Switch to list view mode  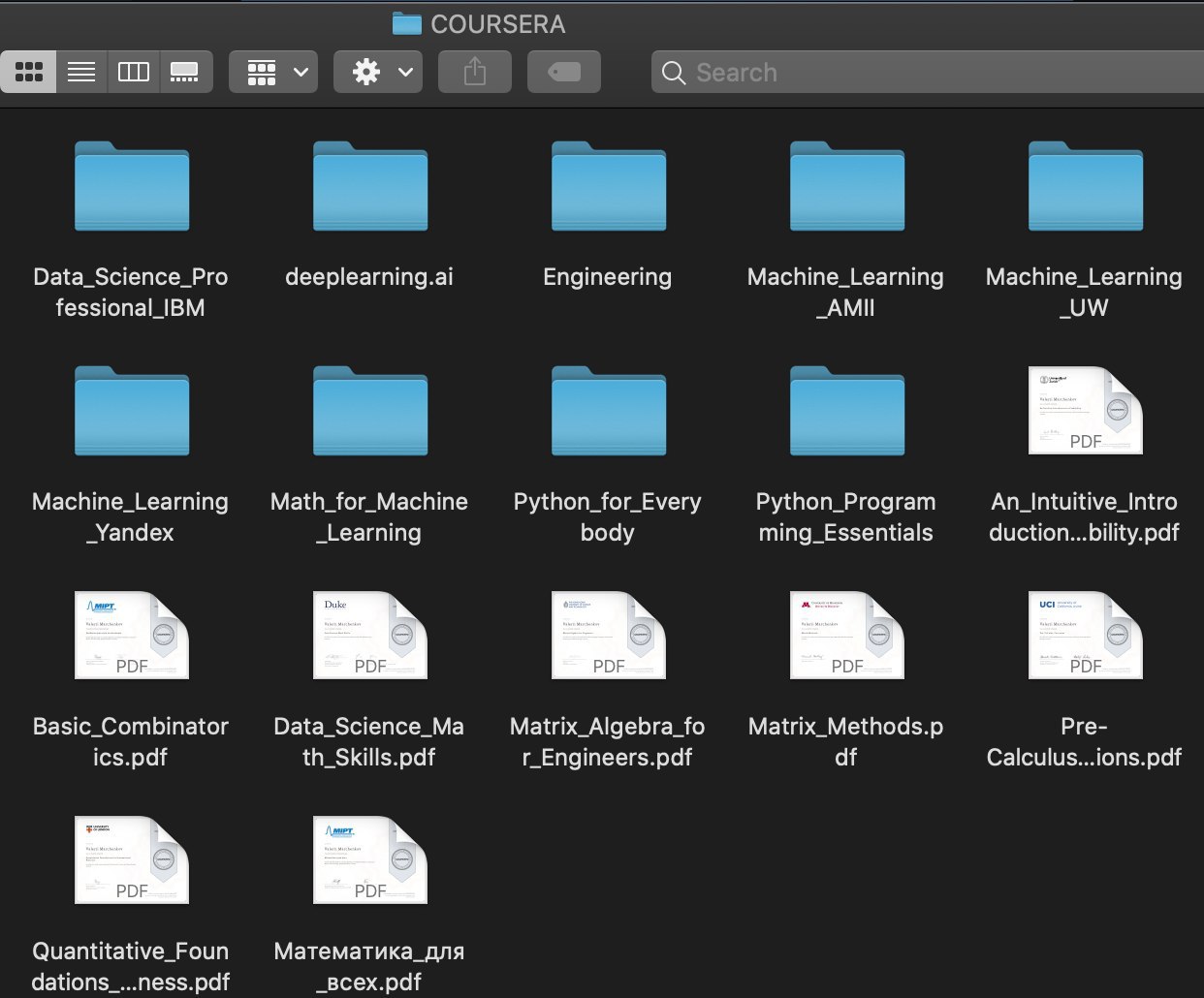coord(81,72)
